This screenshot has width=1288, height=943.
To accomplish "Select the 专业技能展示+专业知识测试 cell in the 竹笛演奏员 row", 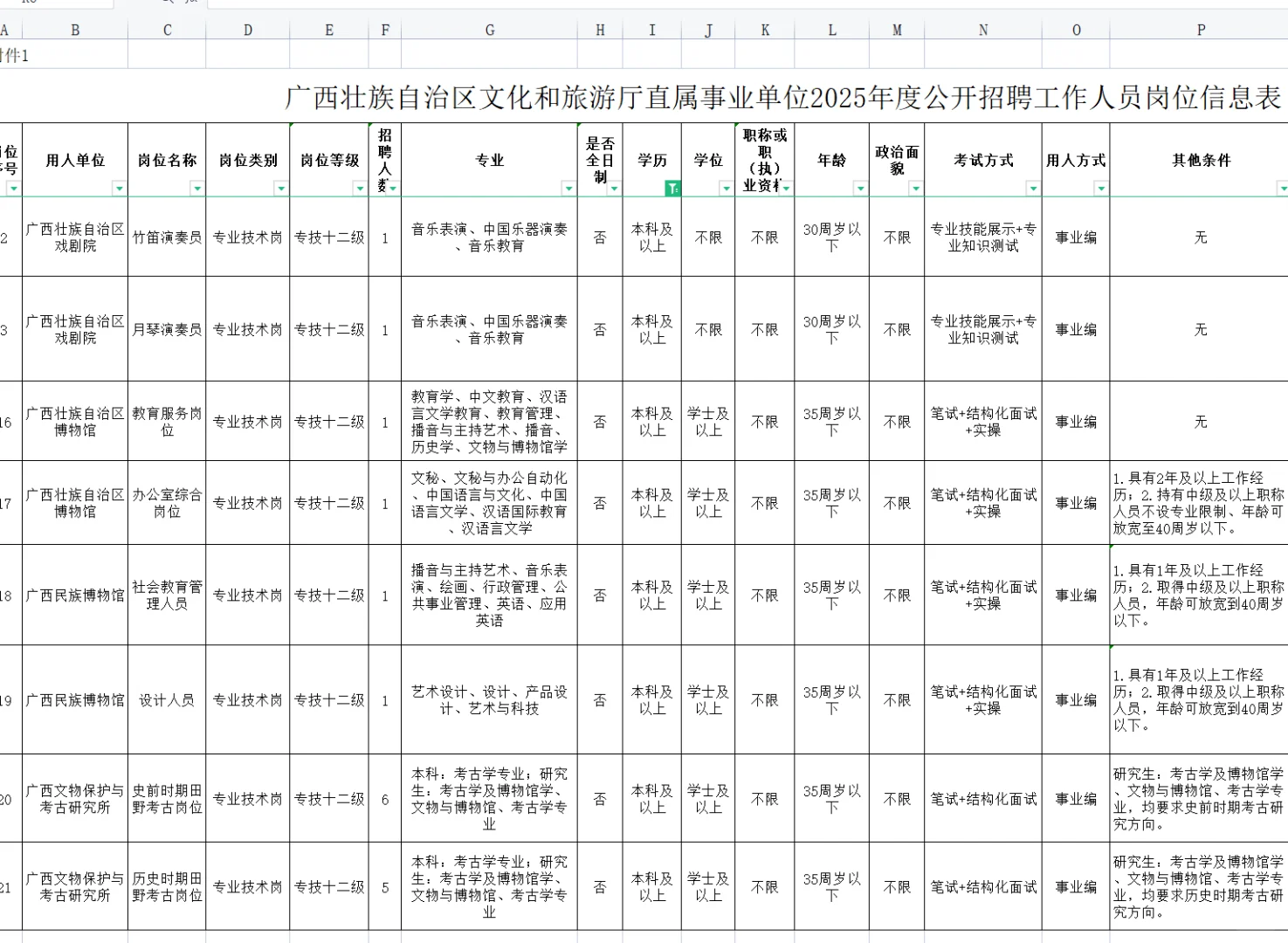I will click(x=983, y=237).
